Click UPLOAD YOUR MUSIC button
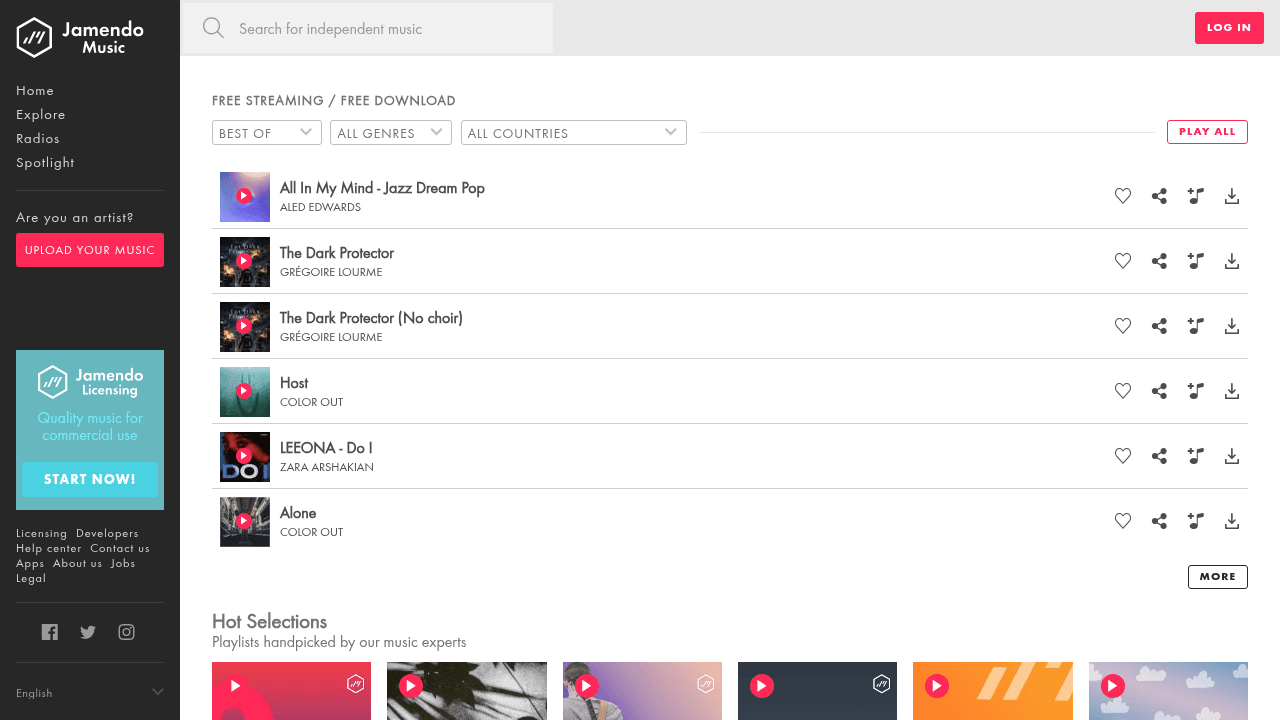The height and width of the screenshot is (720, 1280). coord(90,250)
